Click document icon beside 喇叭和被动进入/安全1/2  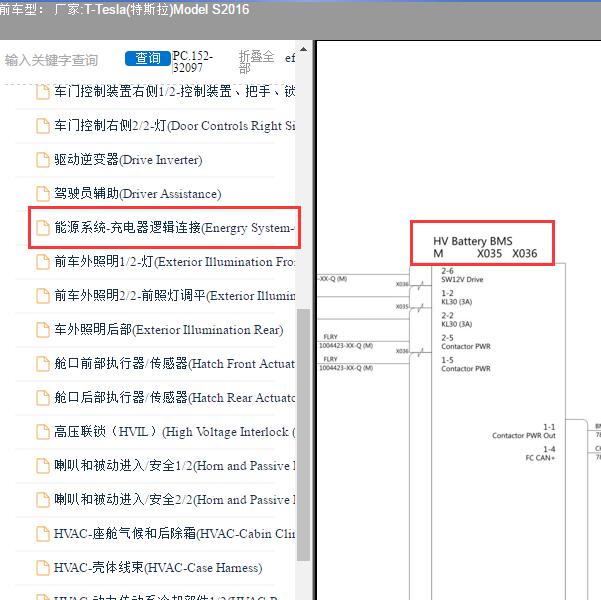[43, 466]
